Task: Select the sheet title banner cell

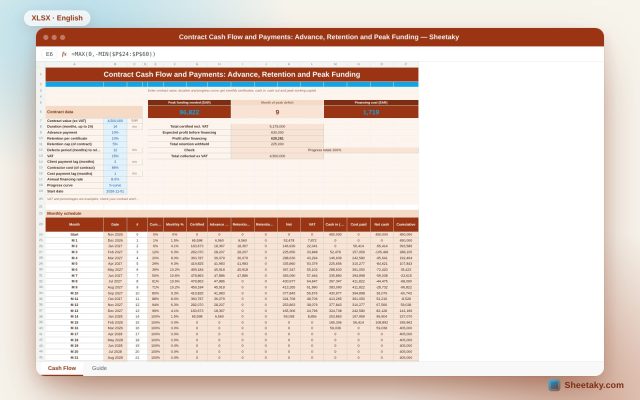Action: [x=232, y=74]
